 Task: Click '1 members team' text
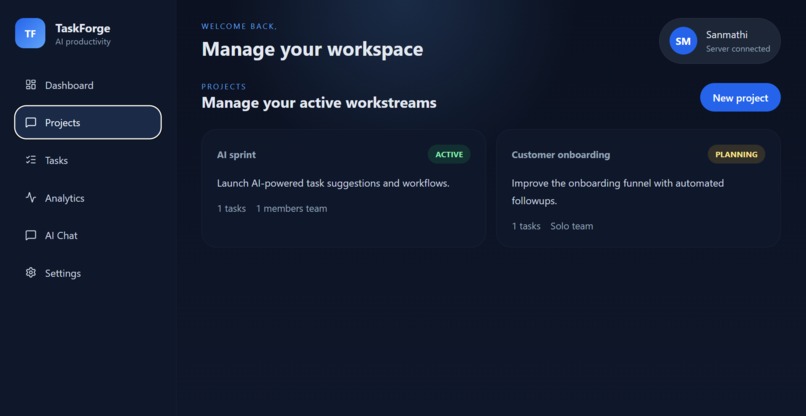point(291,209)
